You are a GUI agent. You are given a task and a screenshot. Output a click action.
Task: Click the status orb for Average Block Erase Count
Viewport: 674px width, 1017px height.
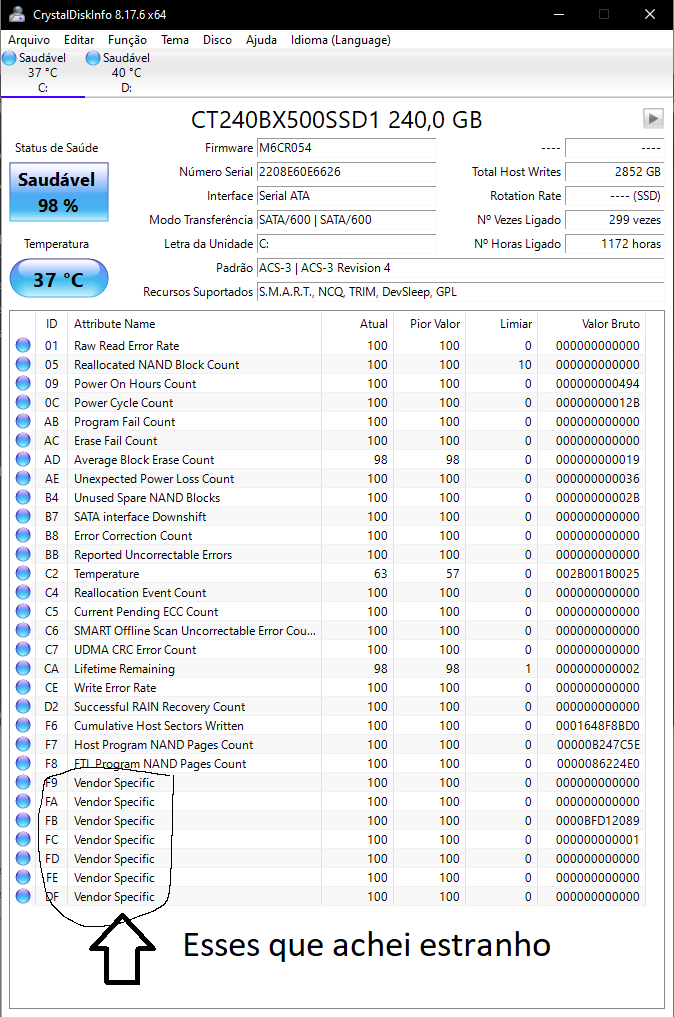coord(23,459)
